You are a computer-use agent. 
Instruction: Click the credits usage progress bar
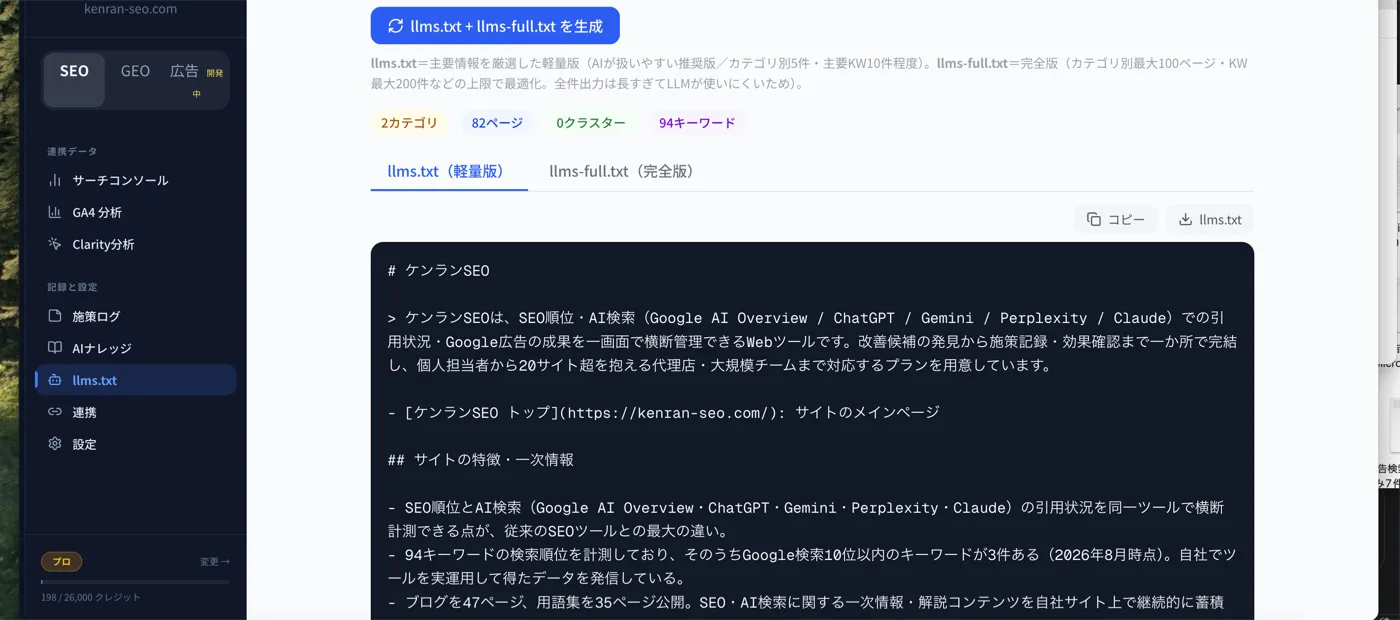pyautogui.click(x=135, y=581)
